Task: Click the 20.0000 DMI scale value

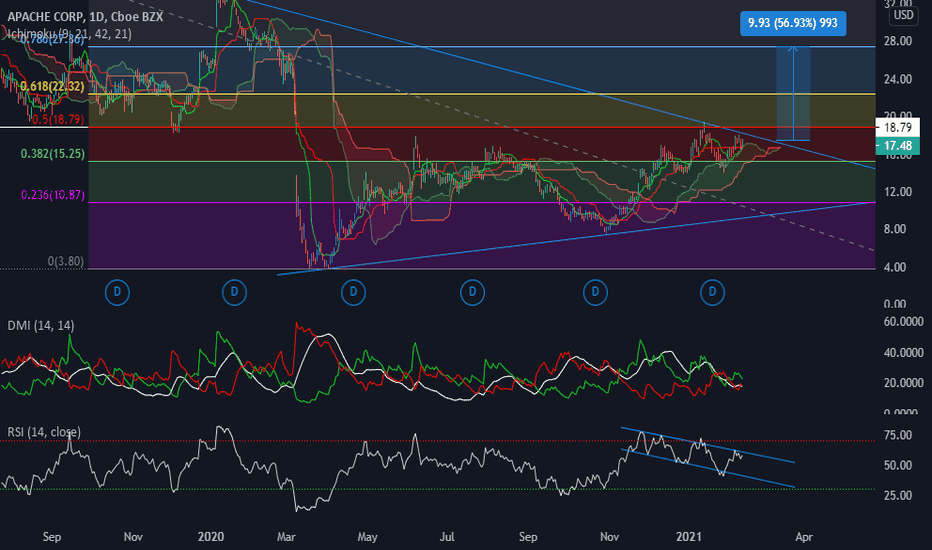Action: click(903, 383)
